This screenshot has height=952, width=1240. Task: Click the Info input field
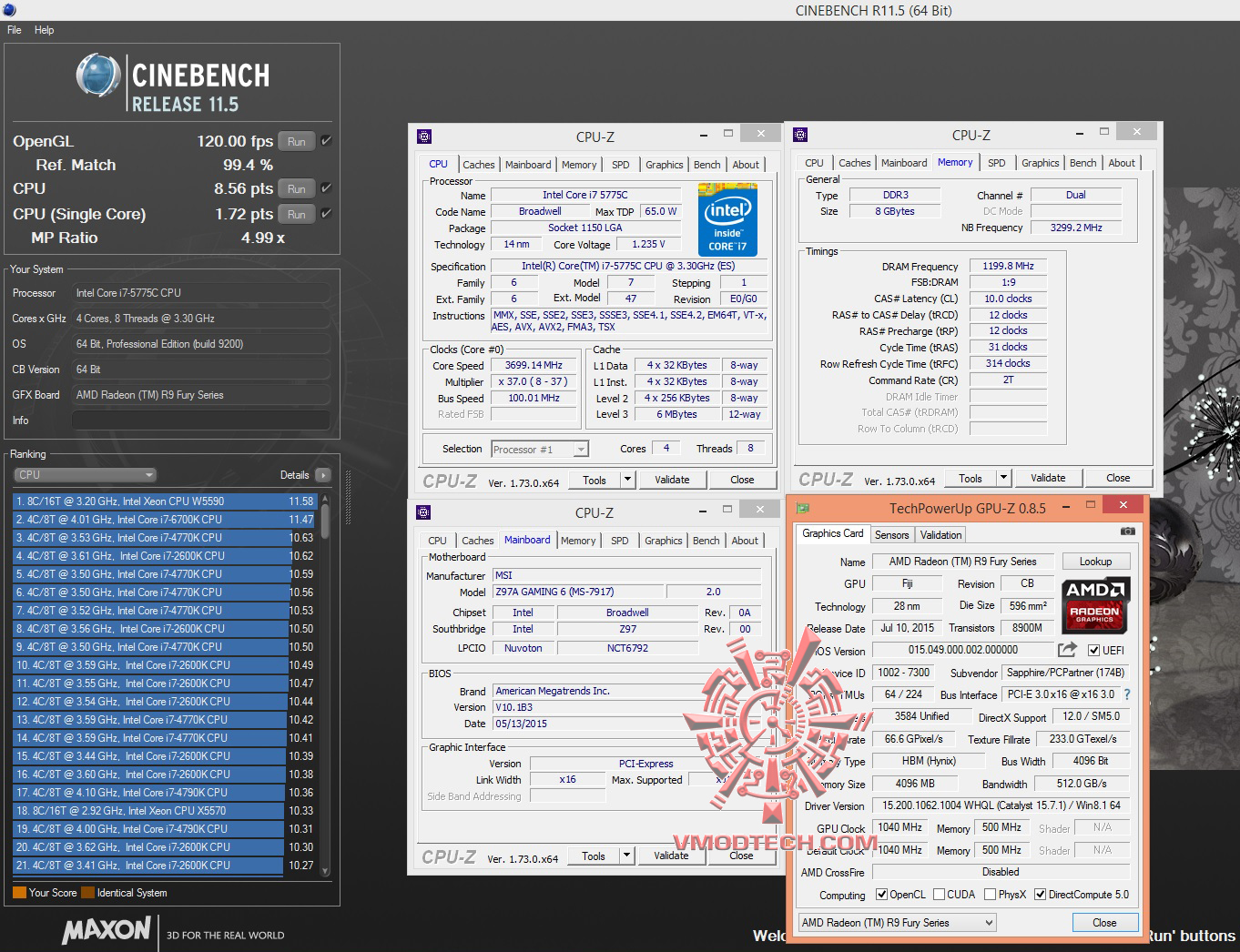200,420
